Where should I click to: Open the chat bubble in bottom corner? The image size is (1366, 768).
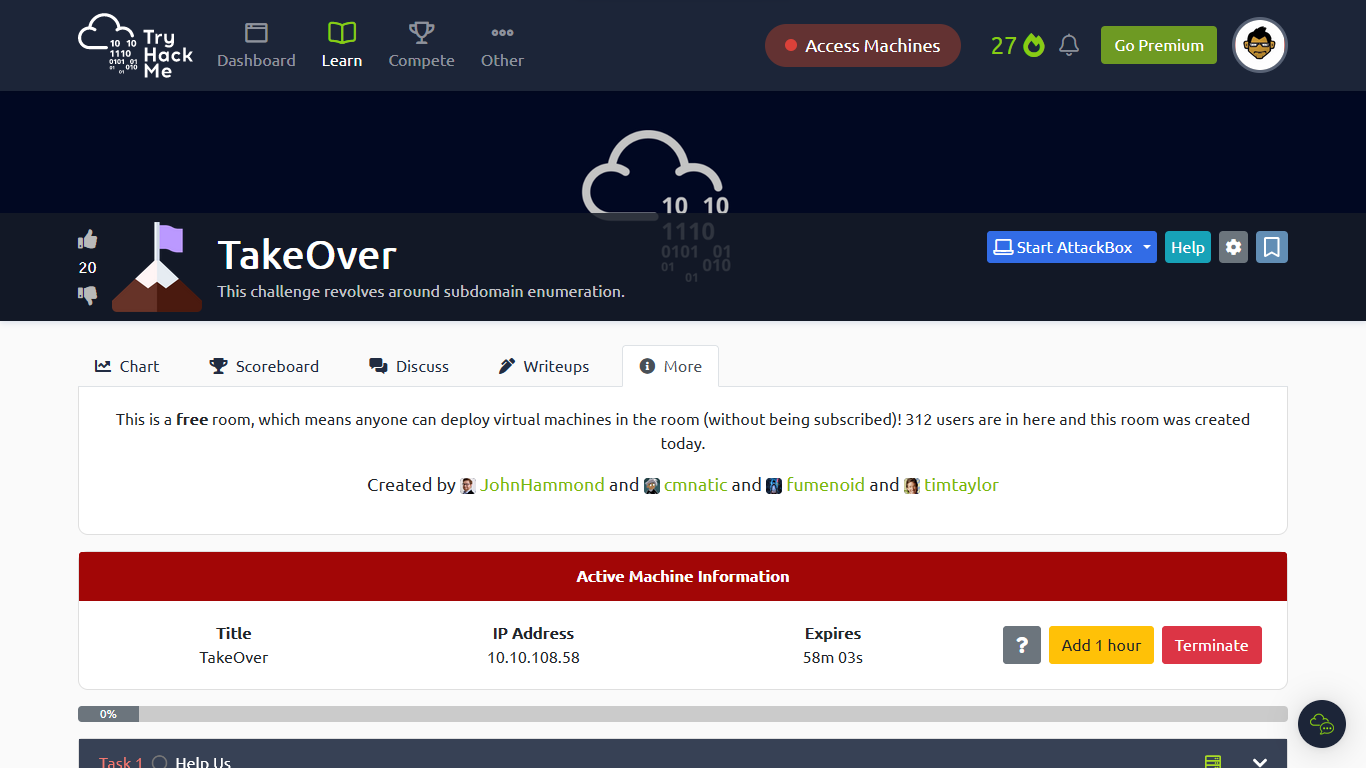click(x=1321, y=724)
